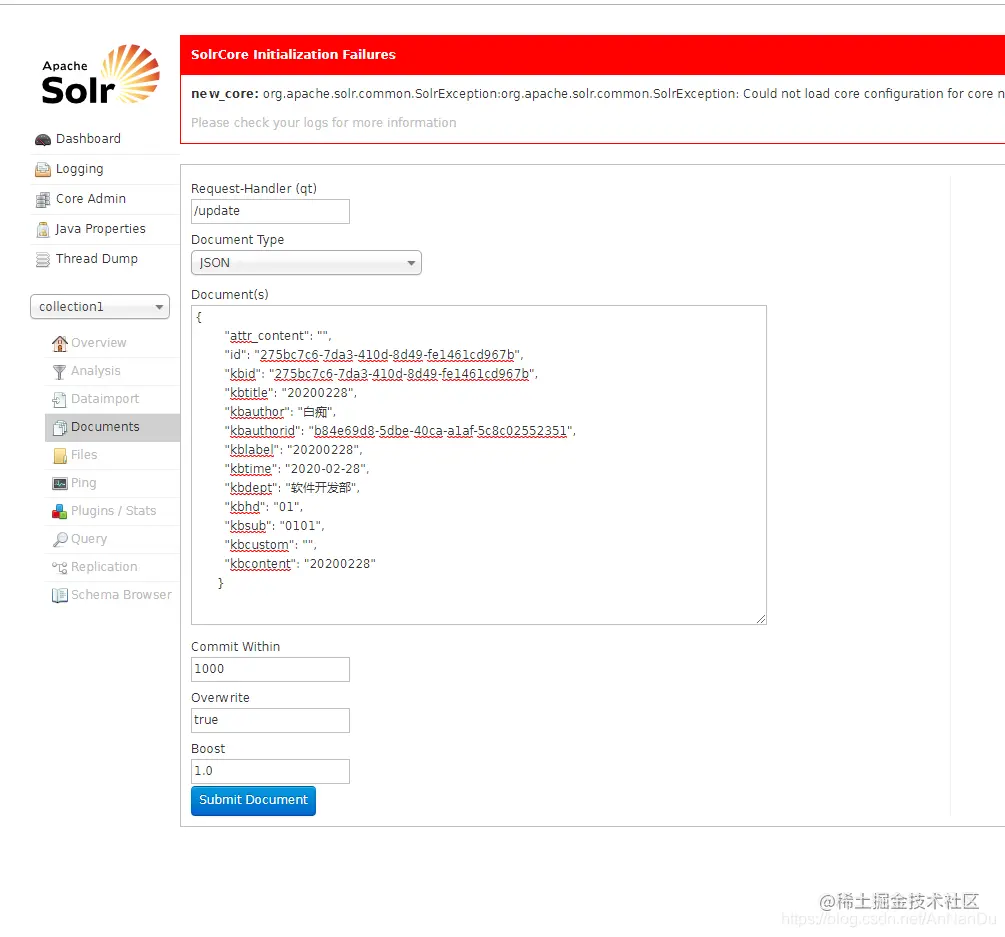Viewport: 1005px width, 937px height.
Task: Click the Schema Browser book icon
Action: 60,595
